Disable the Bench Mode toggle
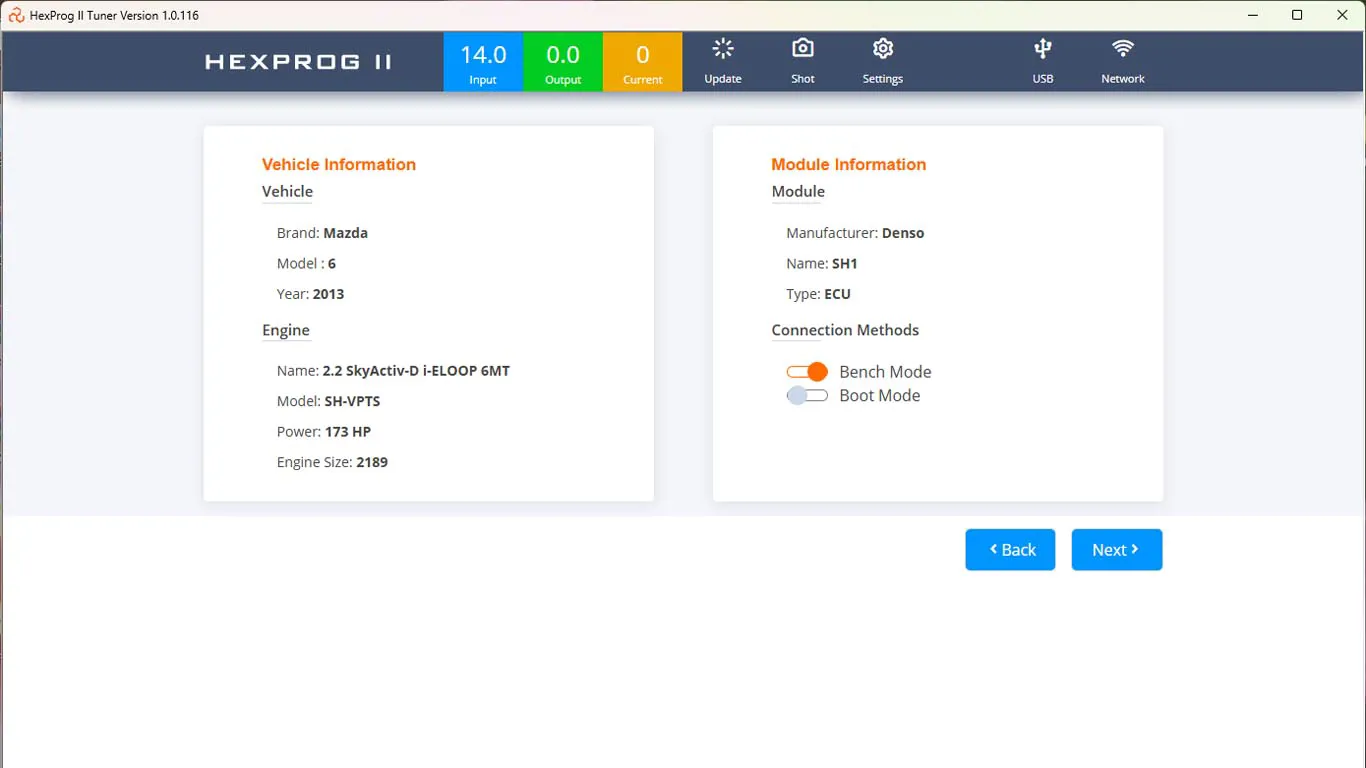This screenshot has height=768, width=1366. 807,372
